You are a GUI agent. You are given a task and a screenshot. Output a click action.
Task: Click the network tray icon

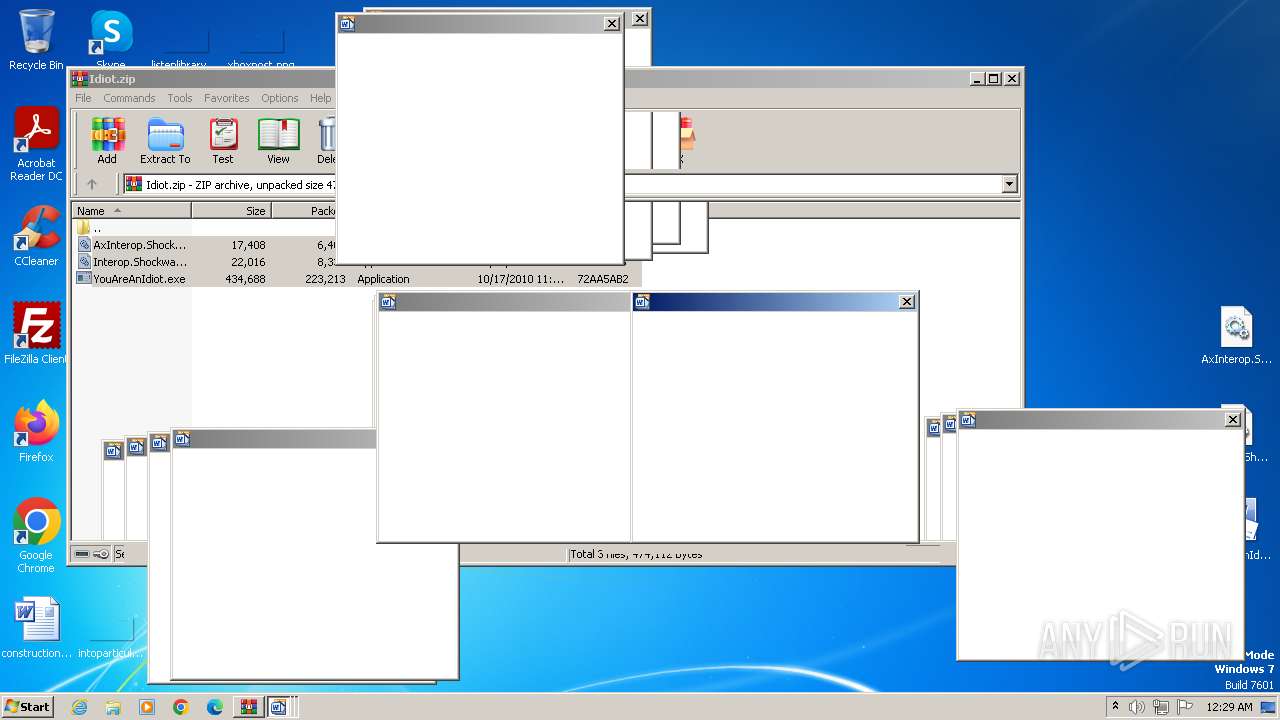(1161, 707)
